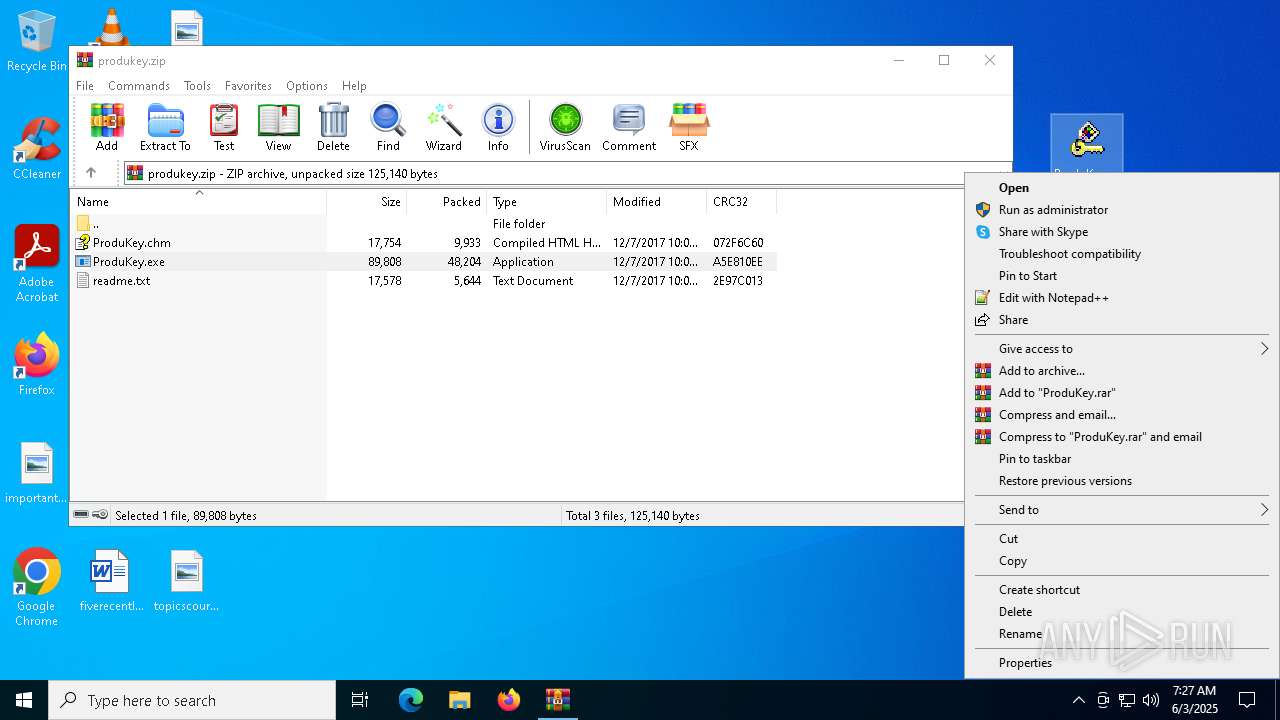Sort by Name column header
Image resolution: width=1280 pixels, height=720 pixels.
(x=198, y=202)
